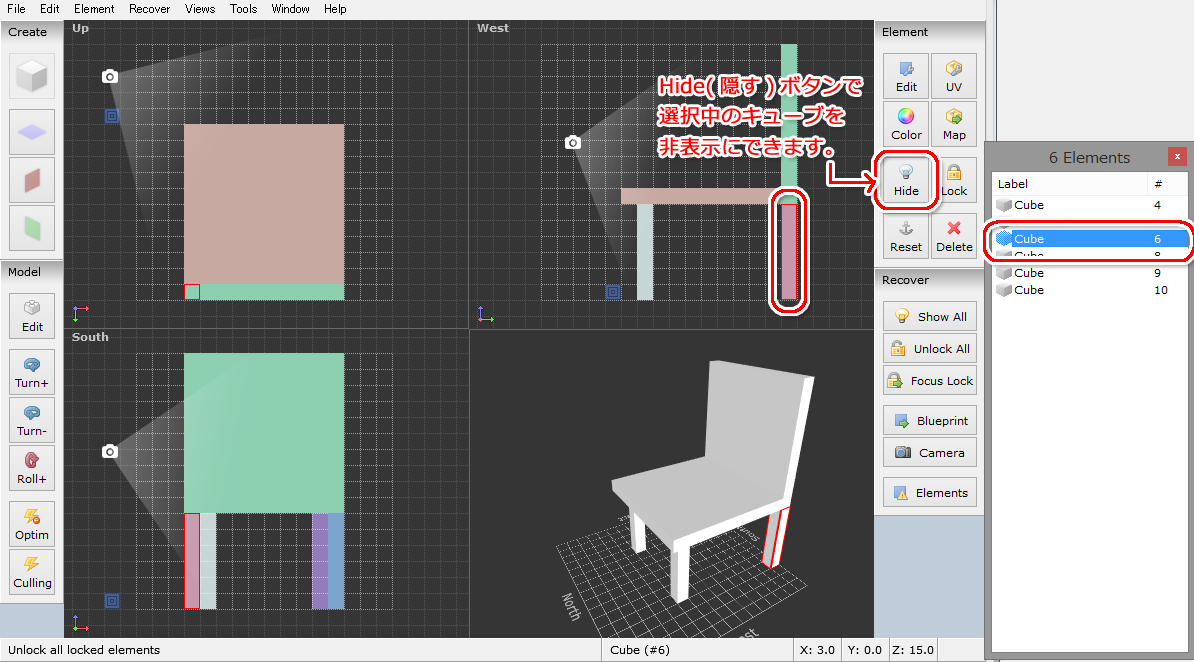1194x662 pixels.
Task: Create a blue horizontal plane element
Action: click(32, 132)
